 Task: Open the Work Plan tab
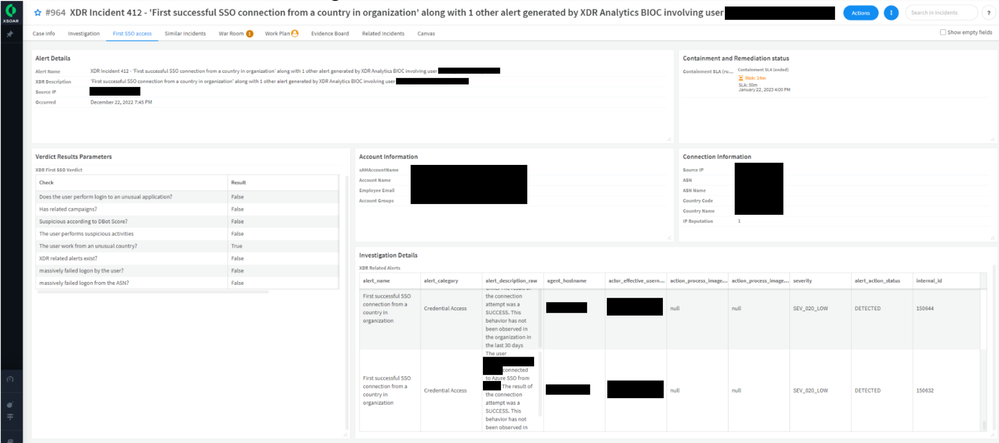(x=277, y=34)
